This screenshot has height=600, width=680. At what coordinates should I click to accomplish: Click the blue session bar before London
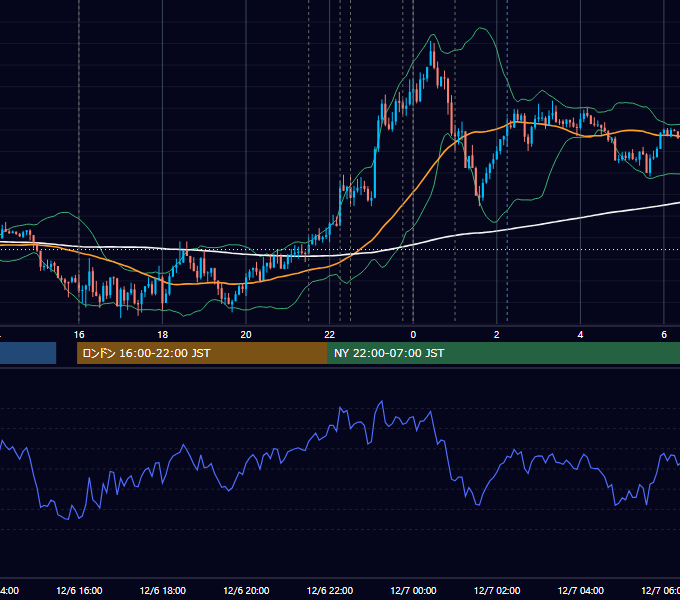point(28,353)
